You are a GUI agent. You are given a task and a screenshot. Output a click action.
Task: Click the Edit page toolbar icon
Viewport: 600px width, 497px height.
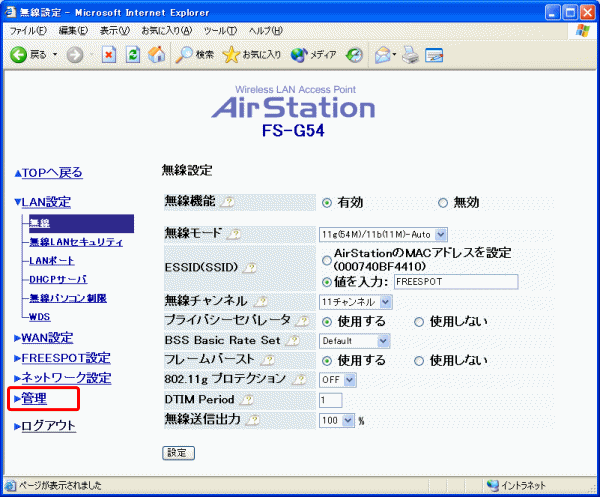tap(434, 55)
